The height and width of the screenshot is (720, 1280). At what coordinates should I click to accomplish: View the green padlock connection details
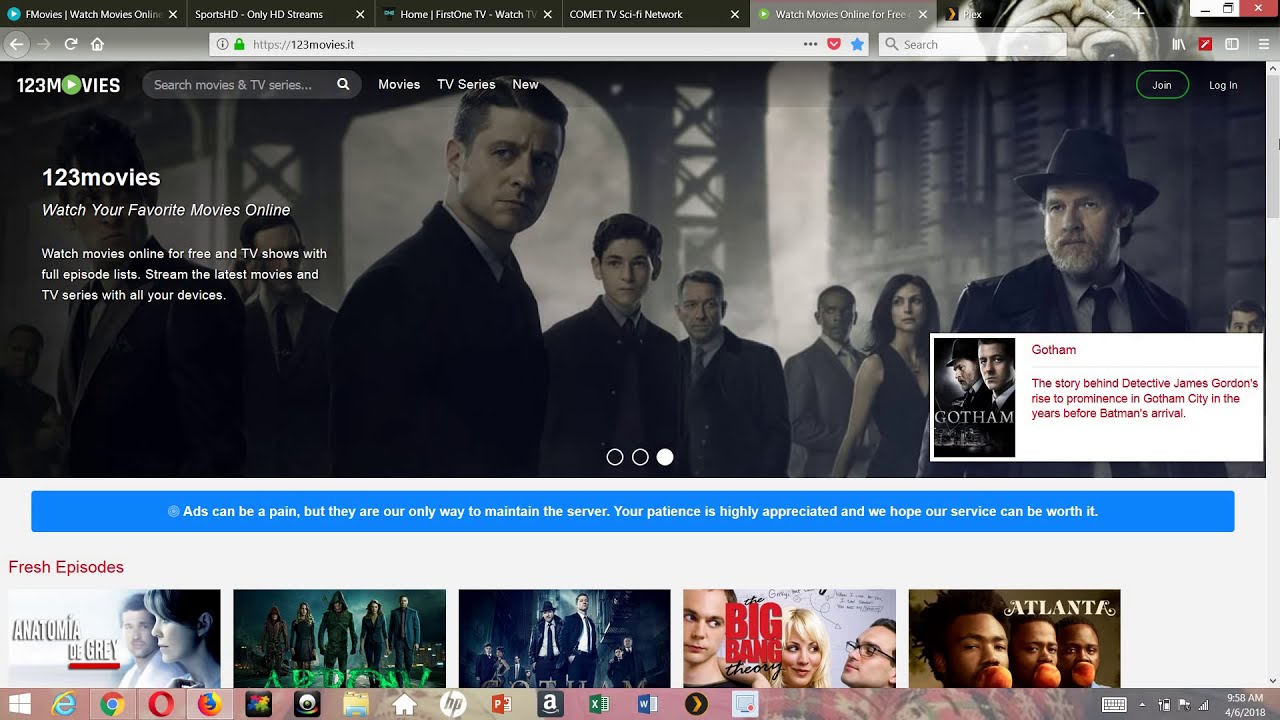239,44
